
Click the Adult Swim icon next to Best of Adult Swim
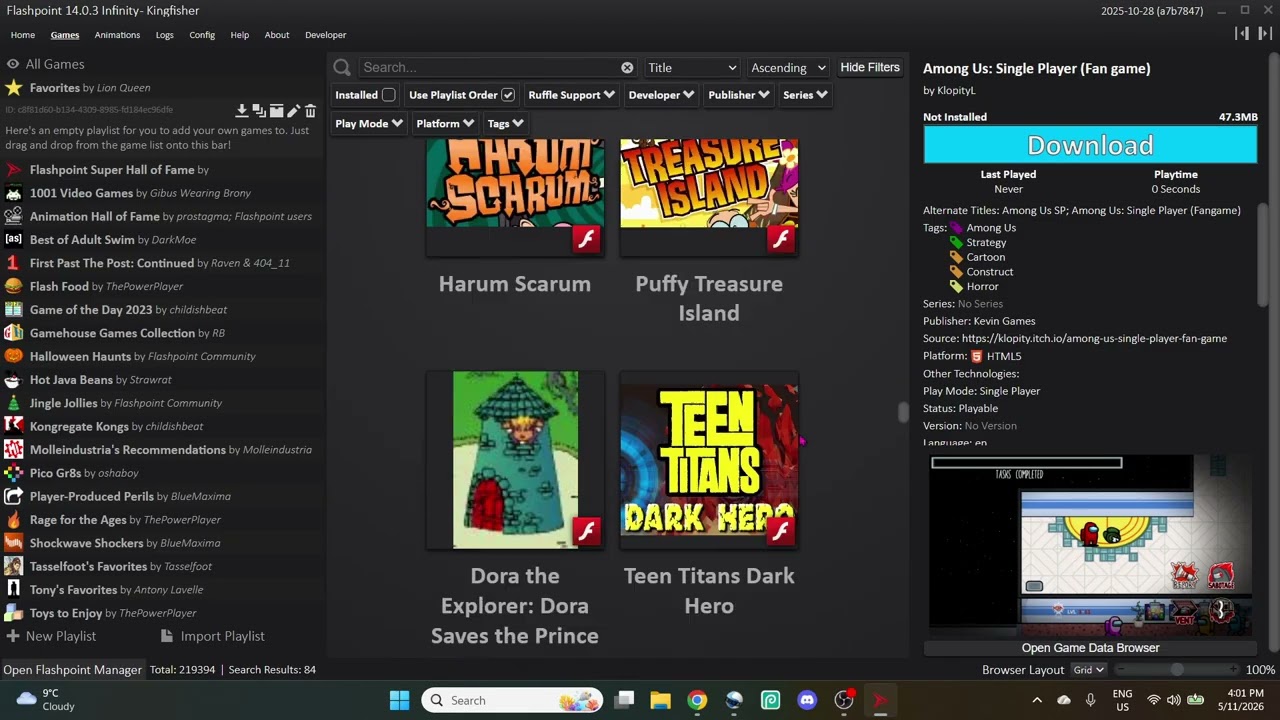coord(13,240)
